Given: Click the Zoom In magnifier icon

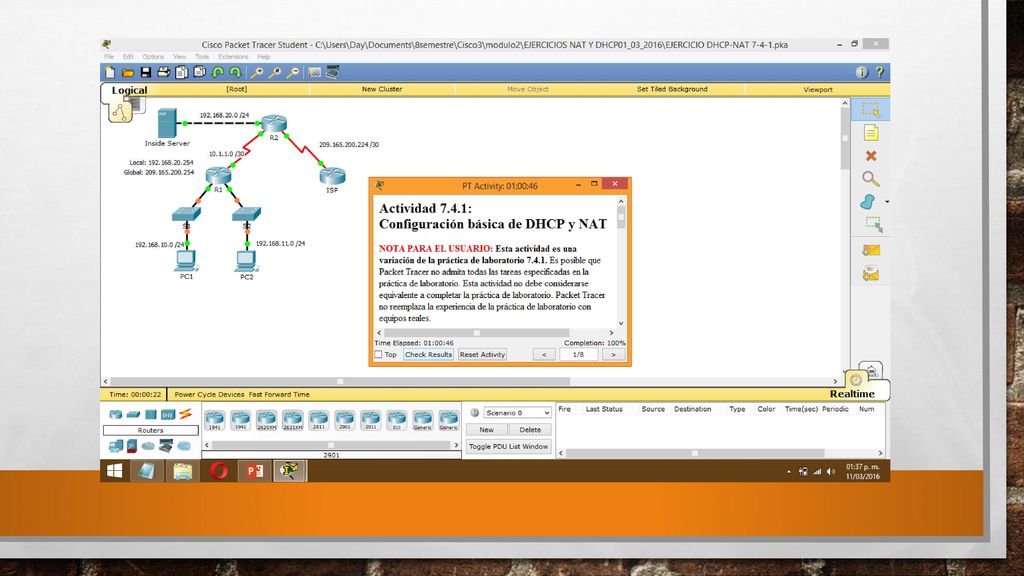Looking at the screenshot, I should pos(257,72).
